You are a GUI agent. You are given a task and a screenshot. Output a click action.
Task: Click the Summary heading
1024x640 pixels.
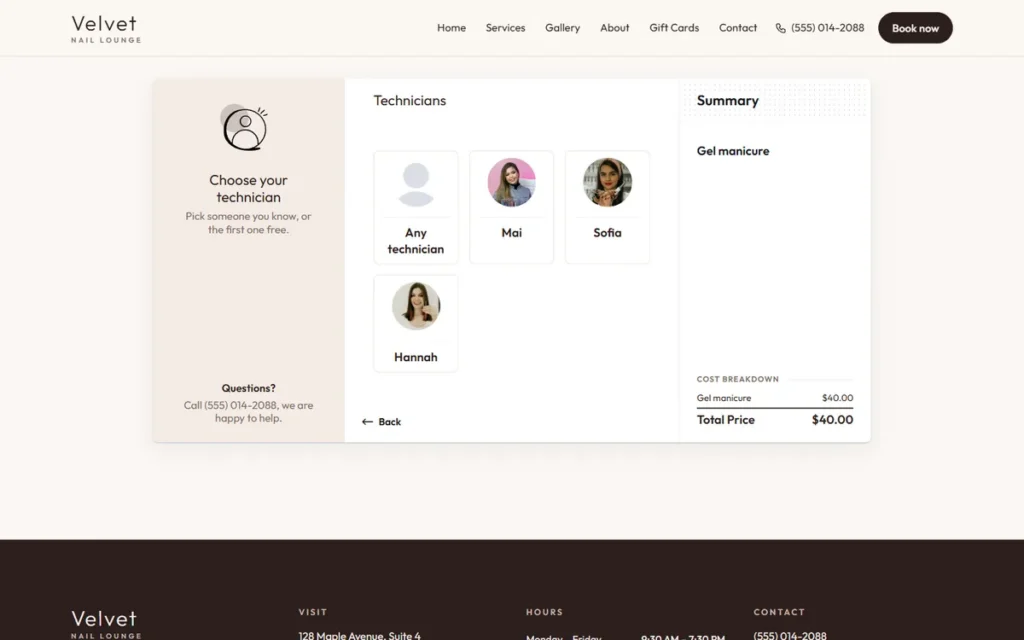728,101
